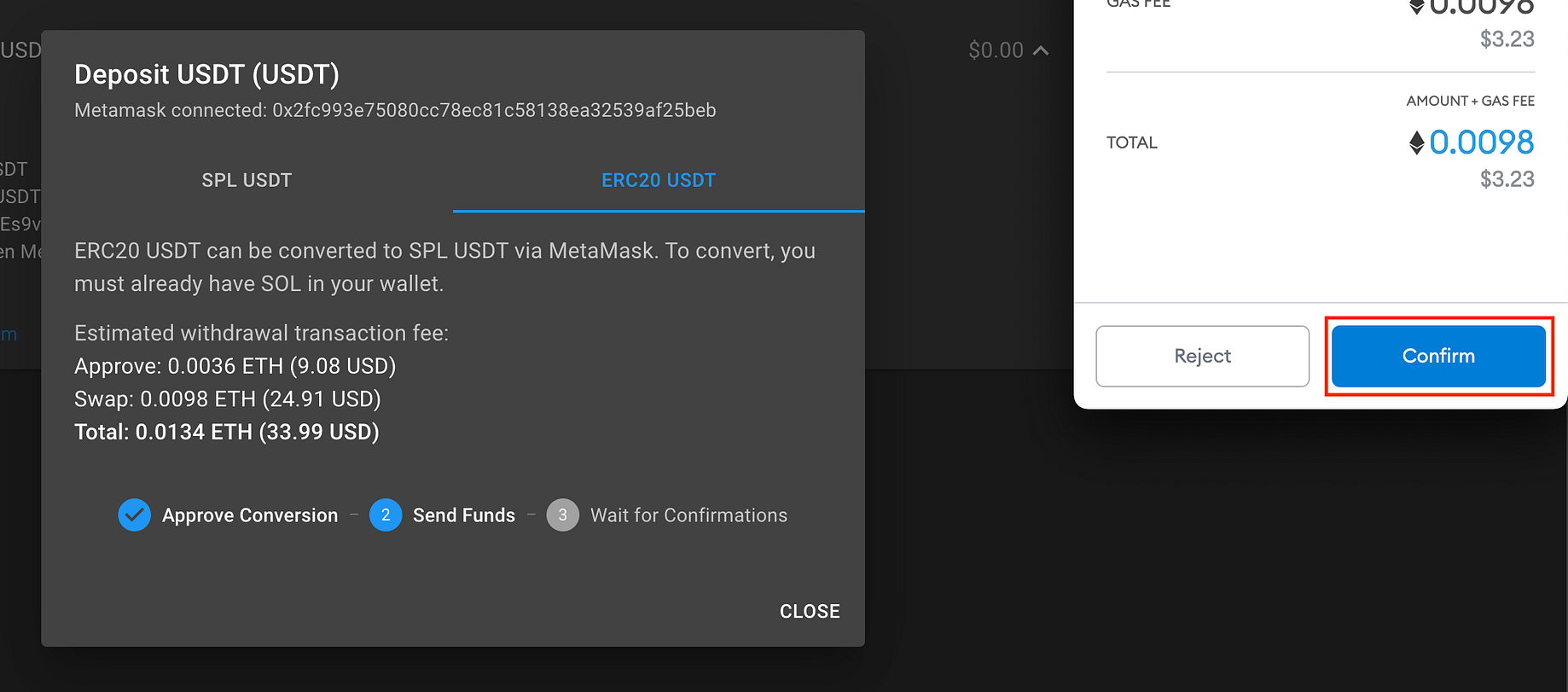1568x692 pixels.
Task: Click the Approve Conversion step label
Action: 250,515
